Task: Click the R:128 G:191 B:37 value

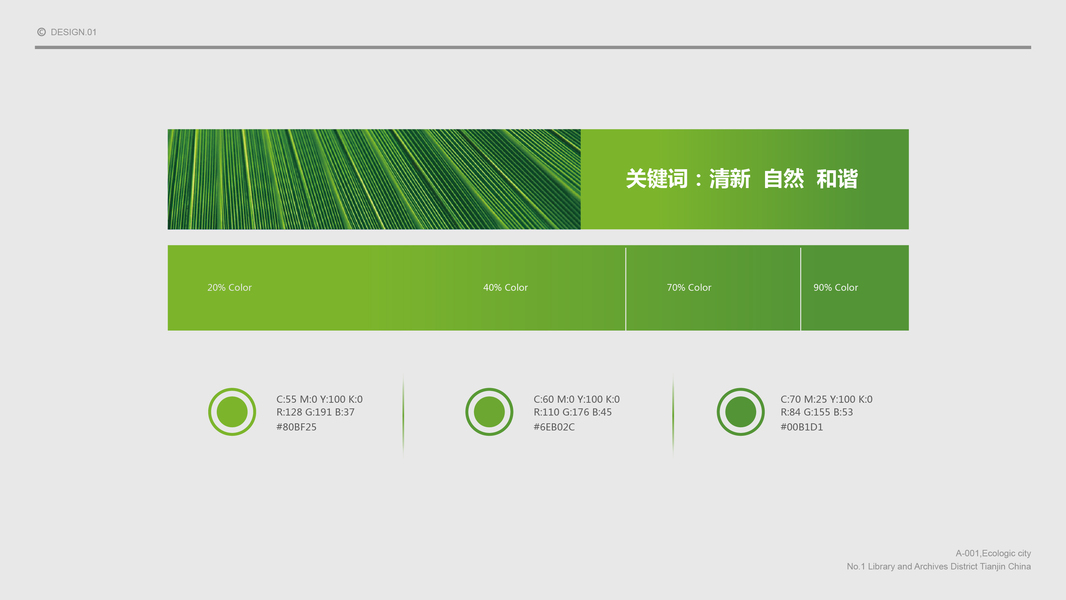Action: [x=315, y=412]
